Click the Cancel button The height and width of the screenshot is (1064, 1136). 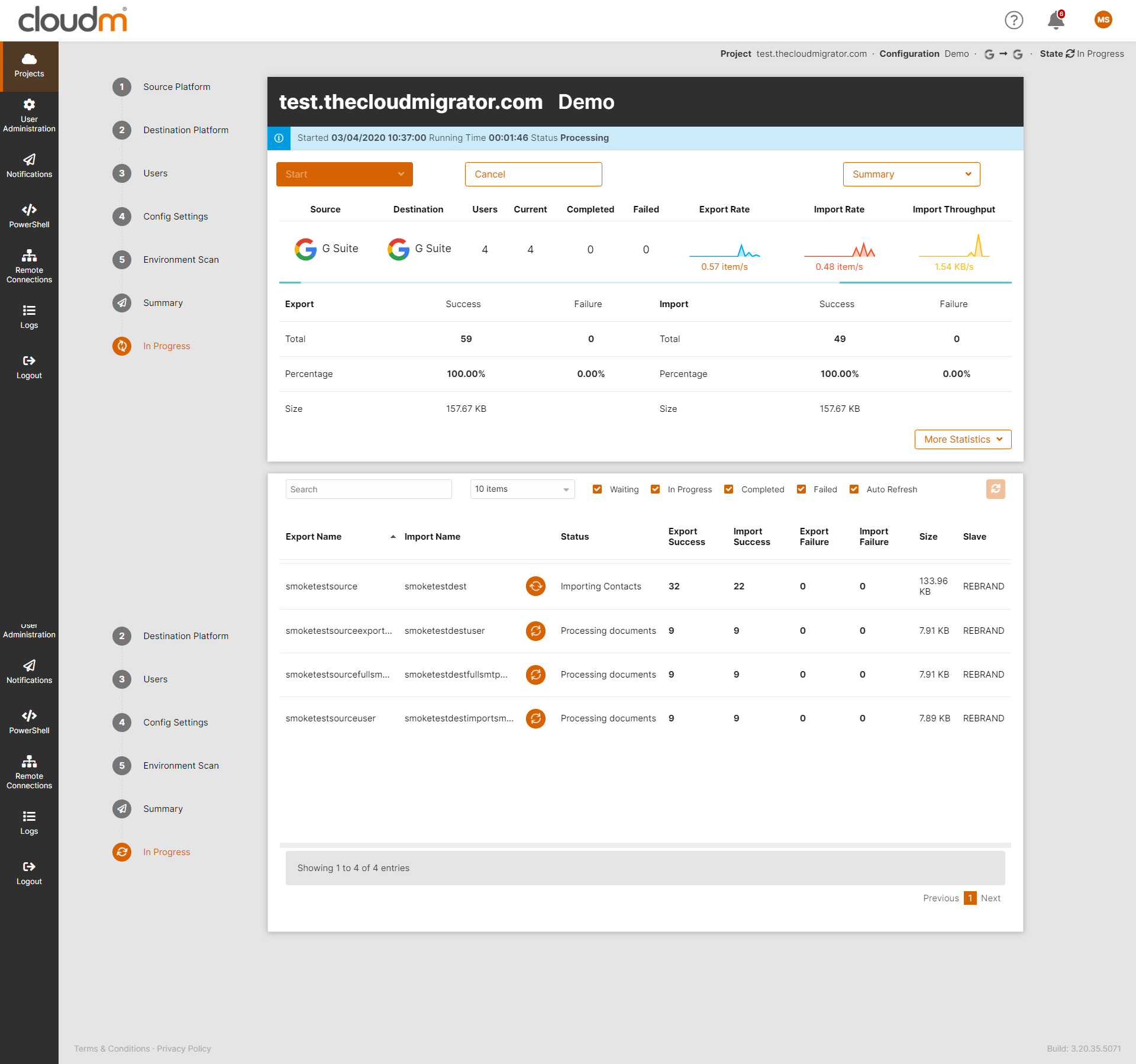(x=533, y=174)
